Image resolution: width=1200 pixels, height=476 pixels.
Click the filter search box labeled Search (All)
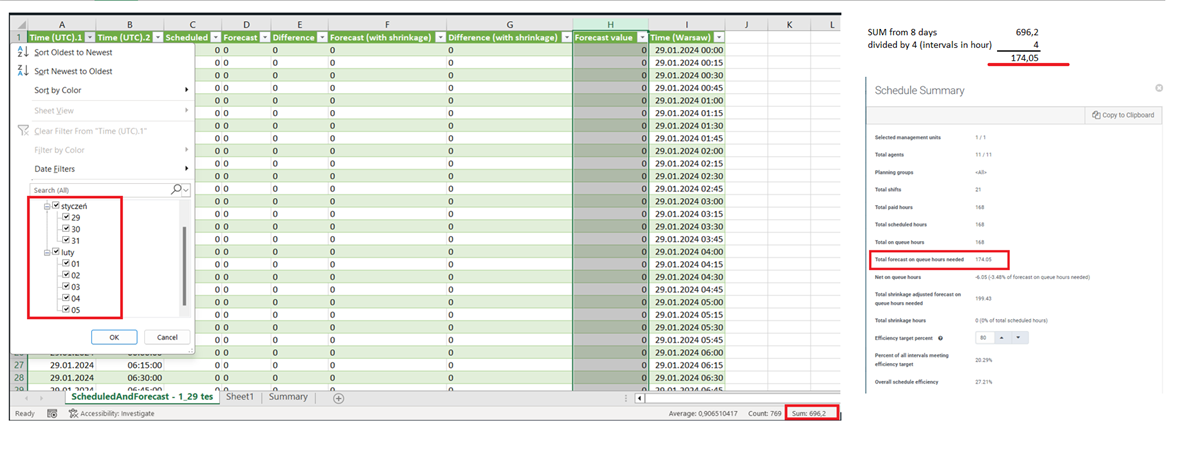(100, 189)
